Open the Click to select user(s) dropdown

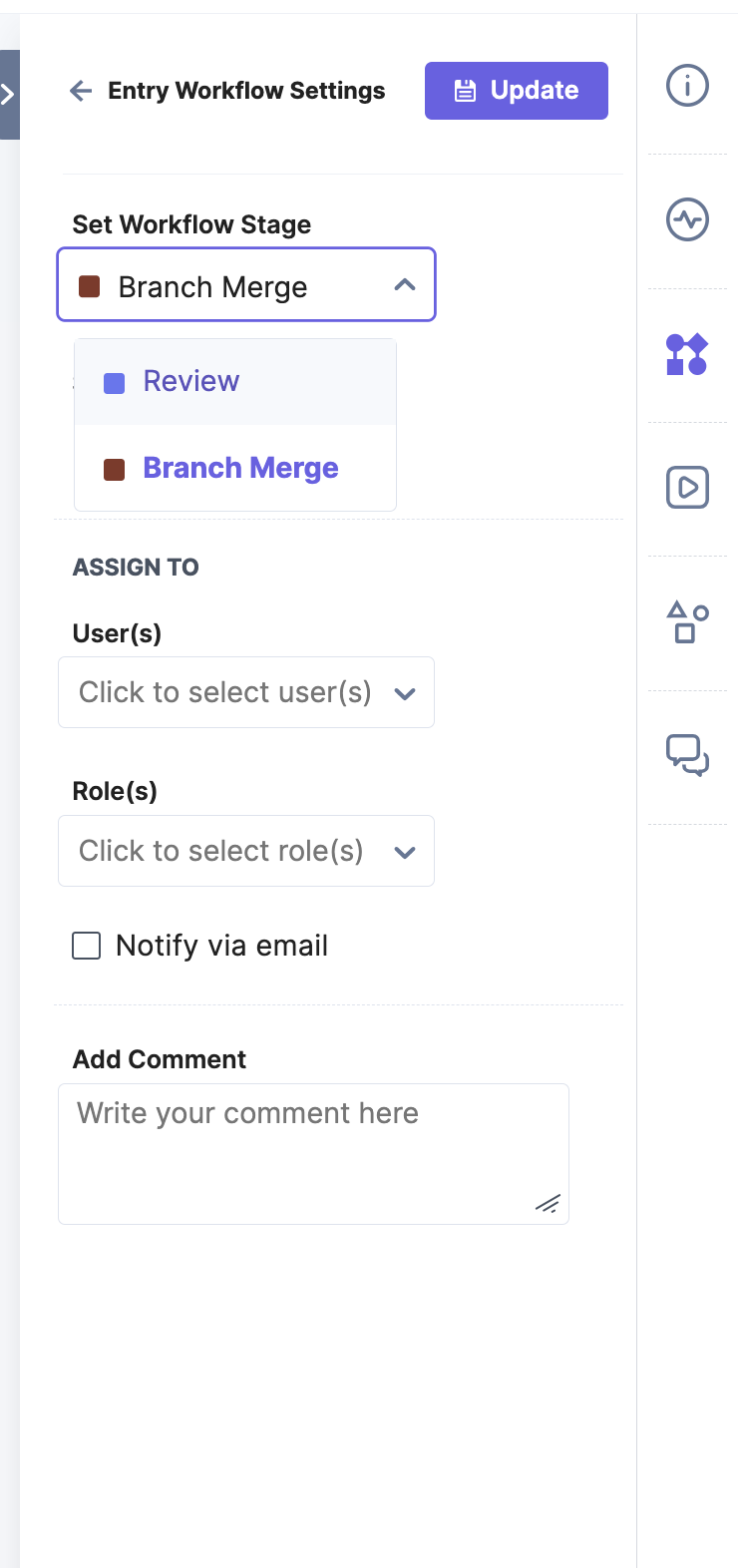click(246, 692)
